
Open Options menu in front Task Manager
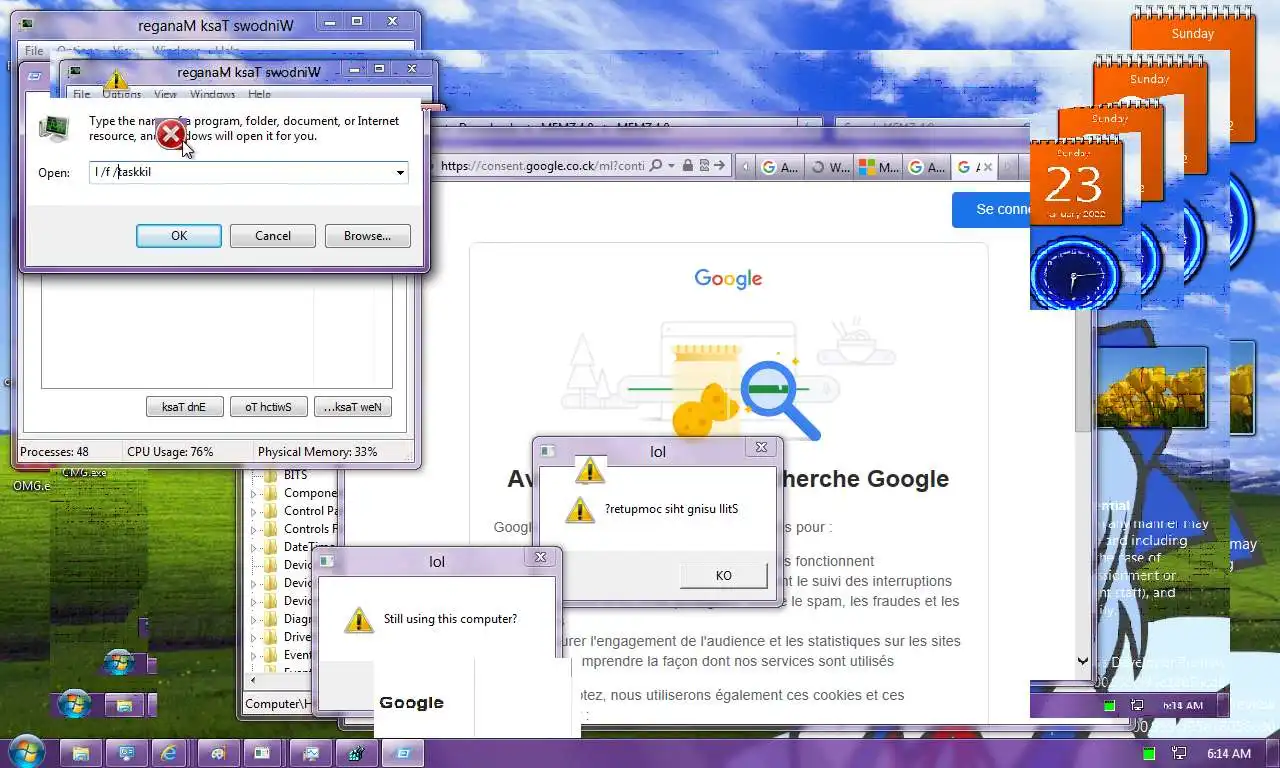(121, 95)
